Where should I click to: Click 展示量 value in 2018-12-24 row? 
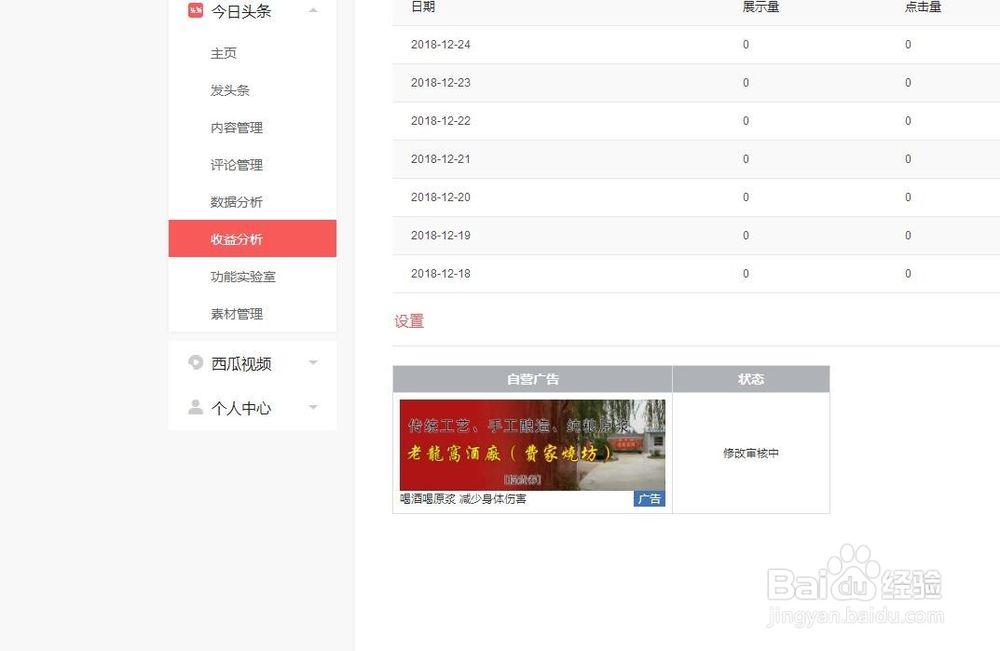(x=746, y=45)
